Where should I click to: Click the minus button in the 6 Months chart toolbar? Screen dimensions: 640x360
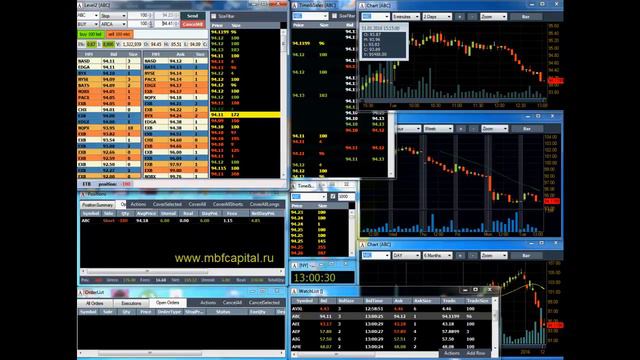coord(472,256)
